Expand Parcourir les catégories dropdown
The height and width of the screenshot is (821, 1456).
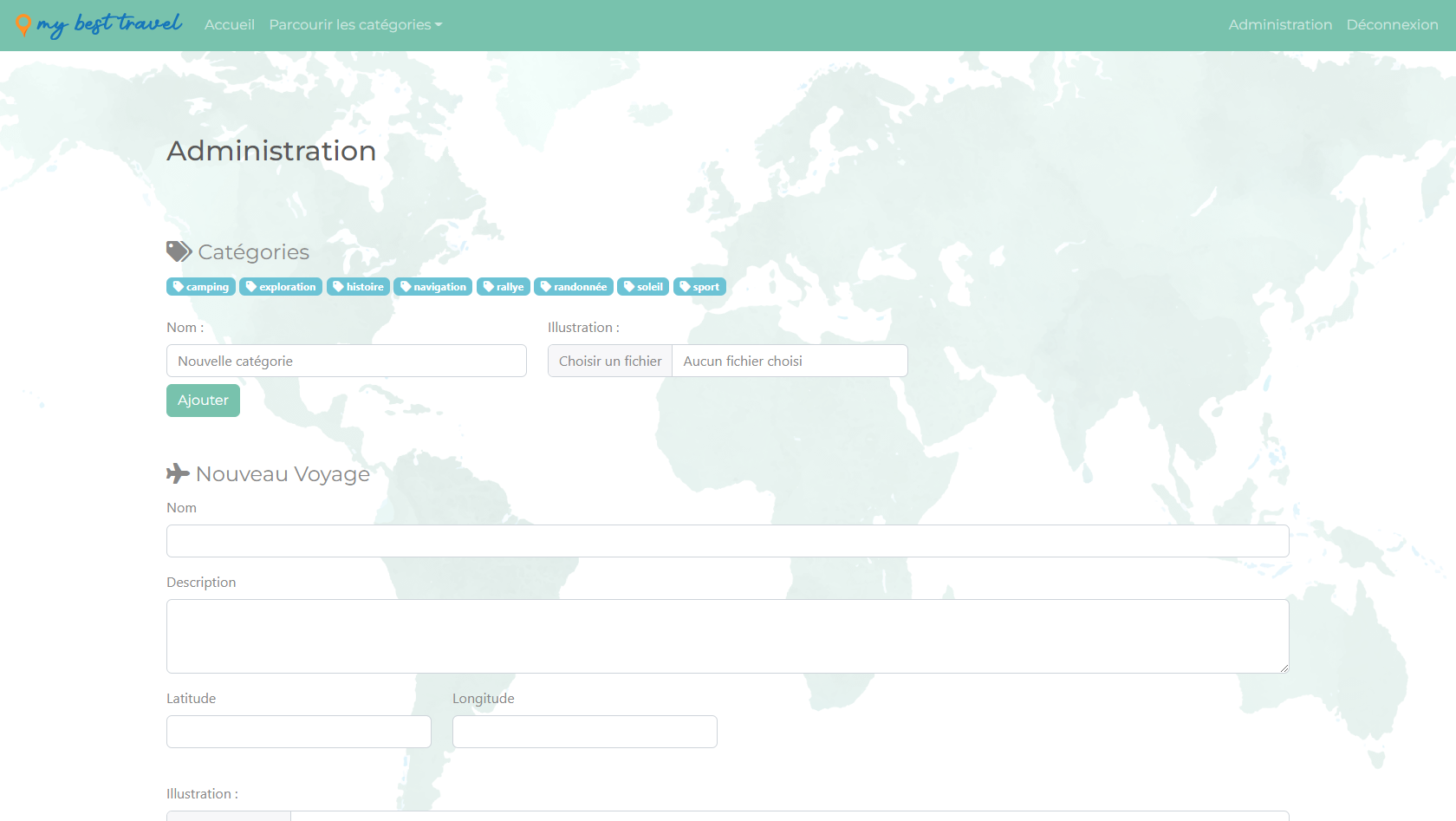point(355,25)
